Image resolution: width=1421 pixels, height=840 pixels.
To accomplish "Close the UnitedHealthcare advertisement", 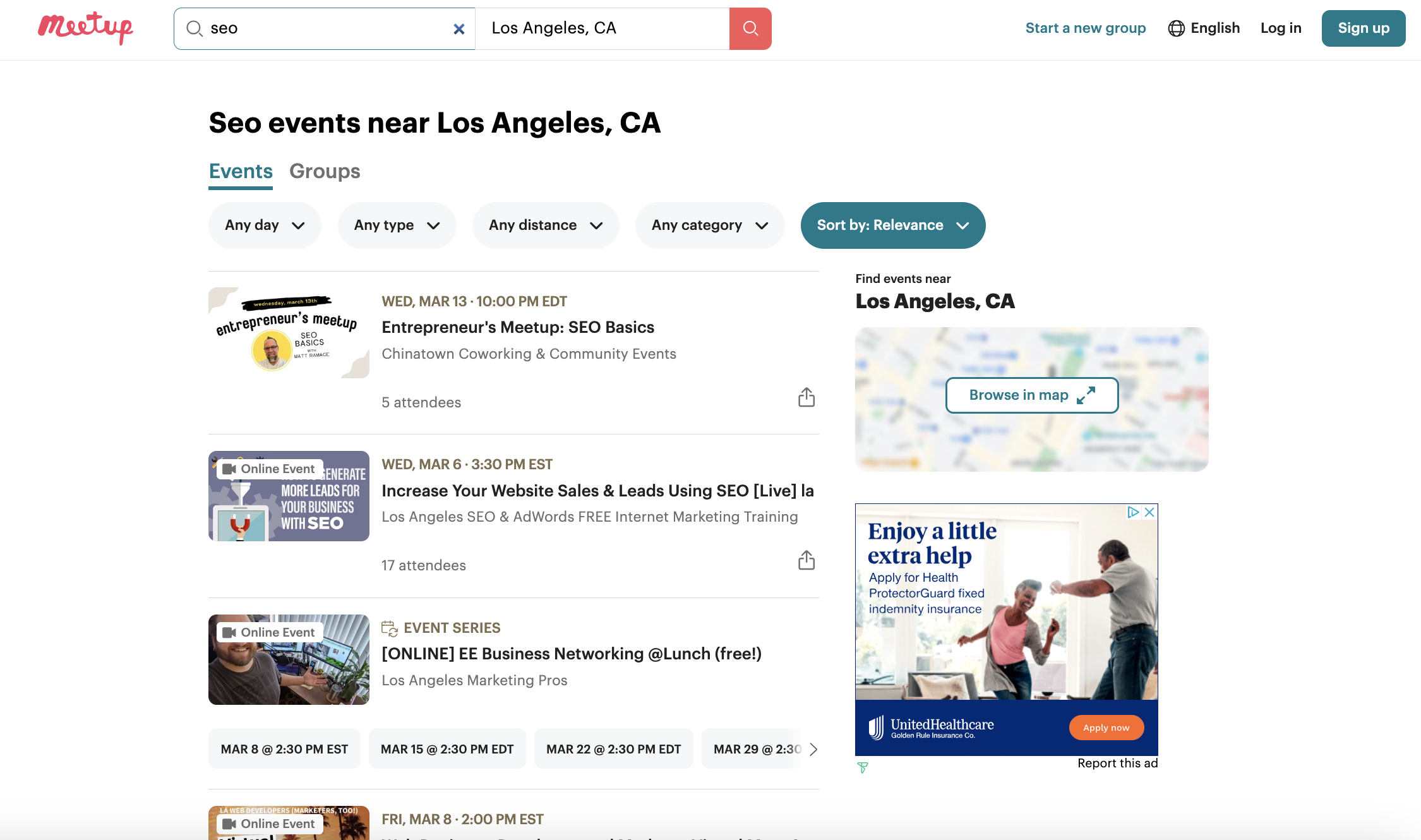I will coord(1149,513).
